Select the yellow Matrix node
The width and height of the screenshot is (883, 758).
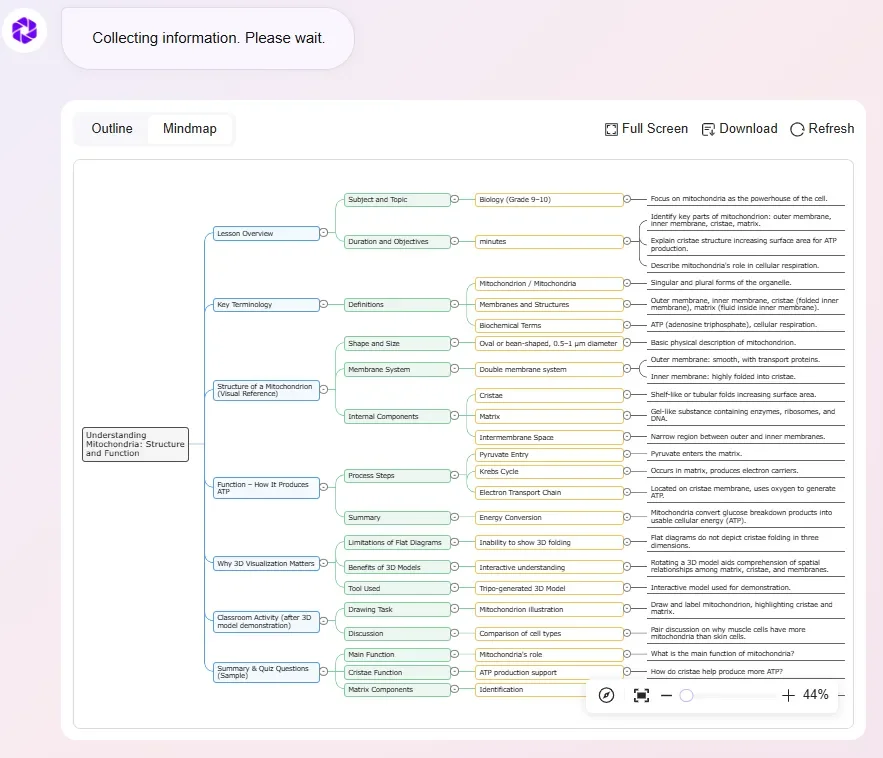coord(549,416)
